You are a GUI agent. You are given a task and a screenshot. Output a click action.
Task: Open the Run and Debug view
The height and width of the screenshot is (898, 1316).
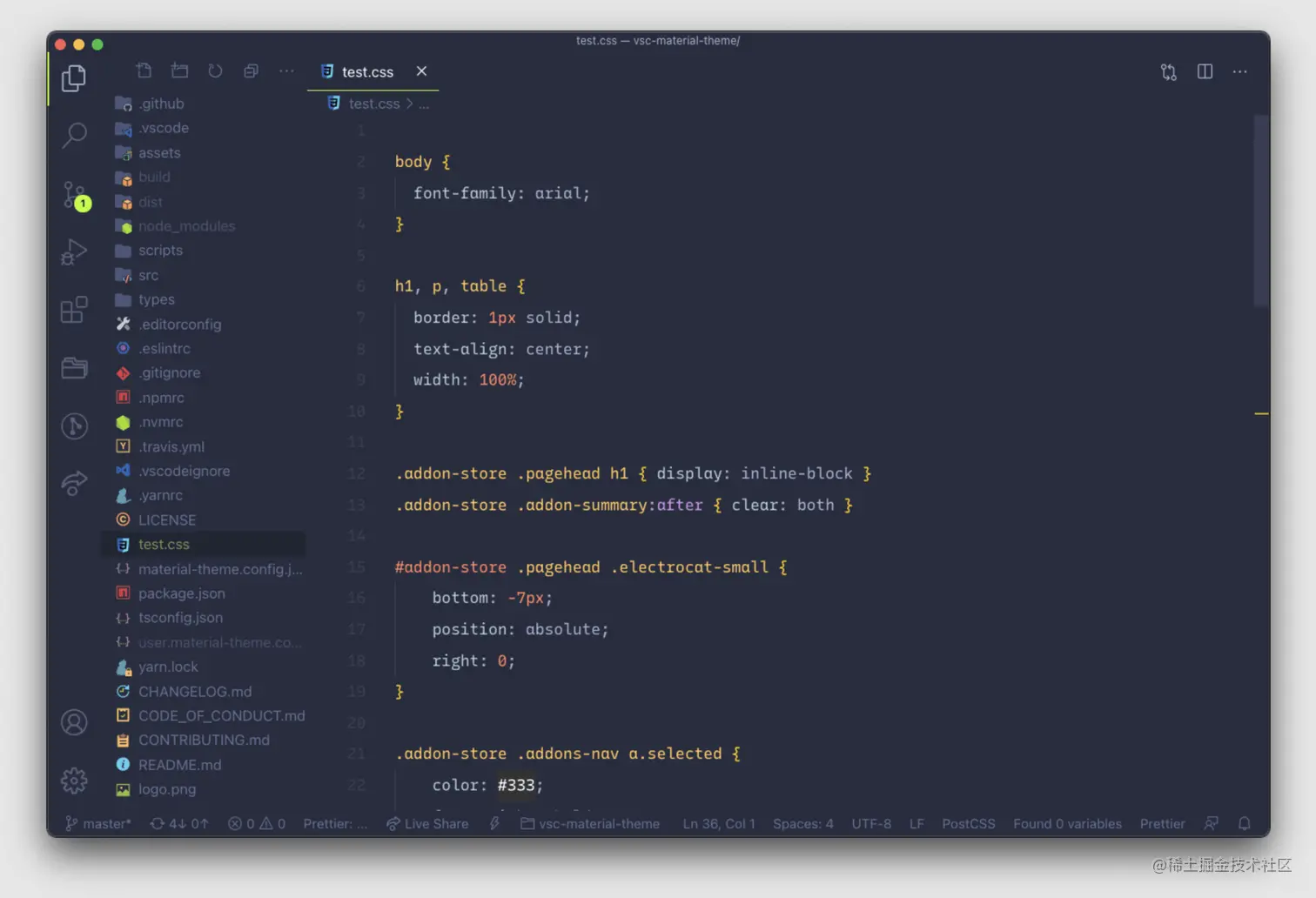coord(74,252)
